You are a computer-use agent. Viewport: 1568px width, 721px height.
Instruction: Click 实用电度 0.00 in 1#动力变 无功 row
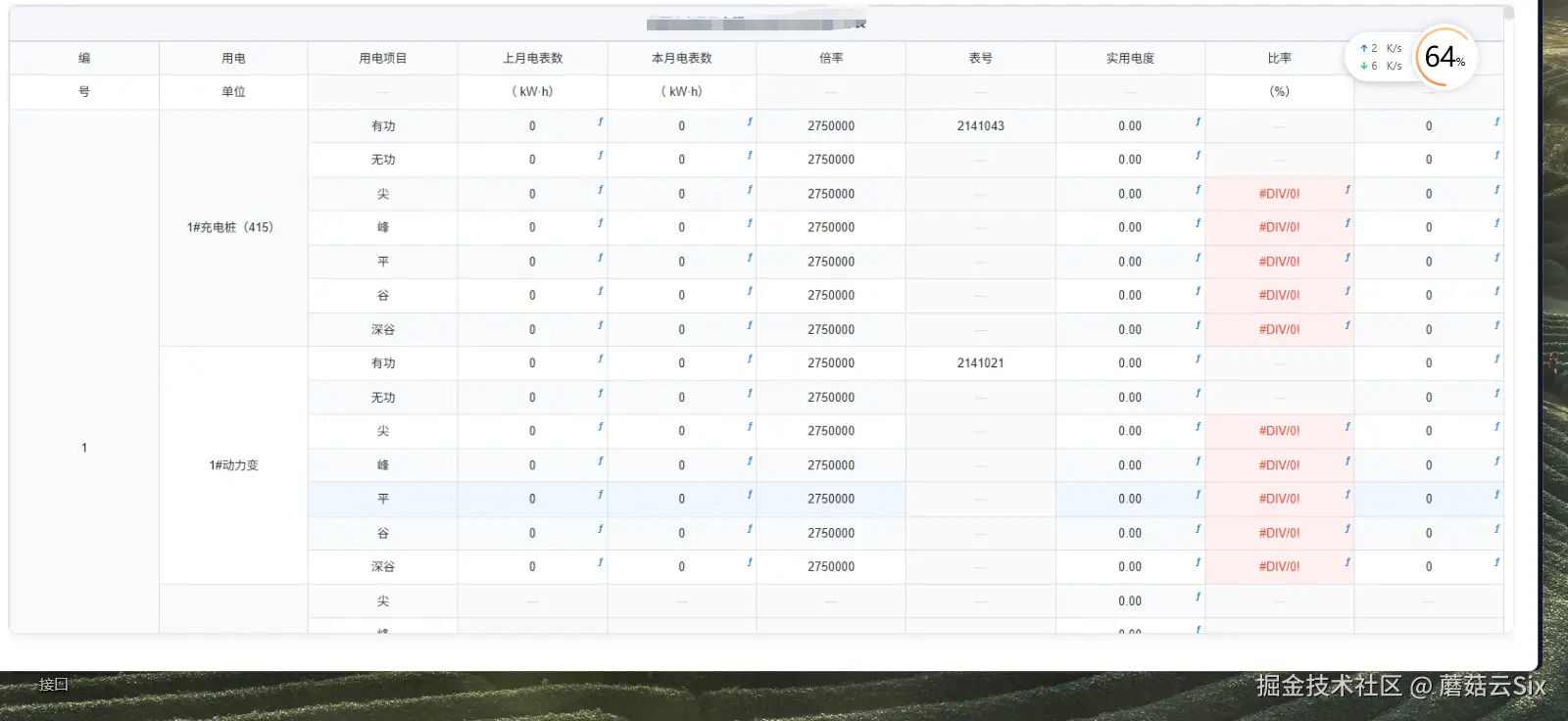tap(1130, 397)
